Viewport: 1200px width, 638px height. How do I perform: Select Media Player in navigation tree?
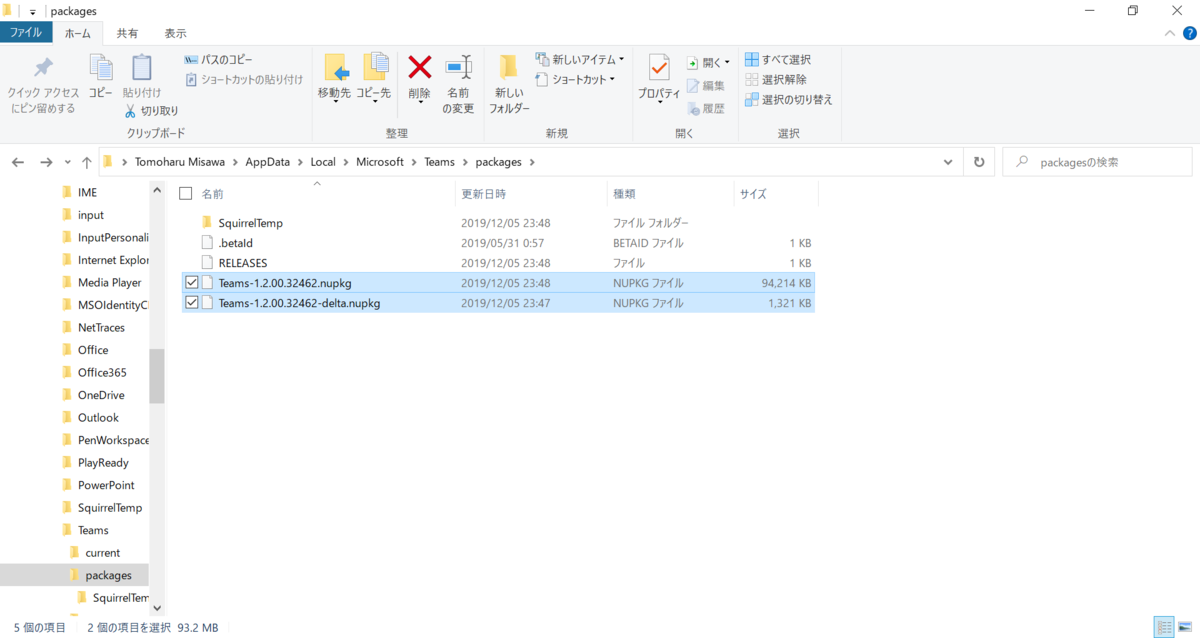[109, 283]
